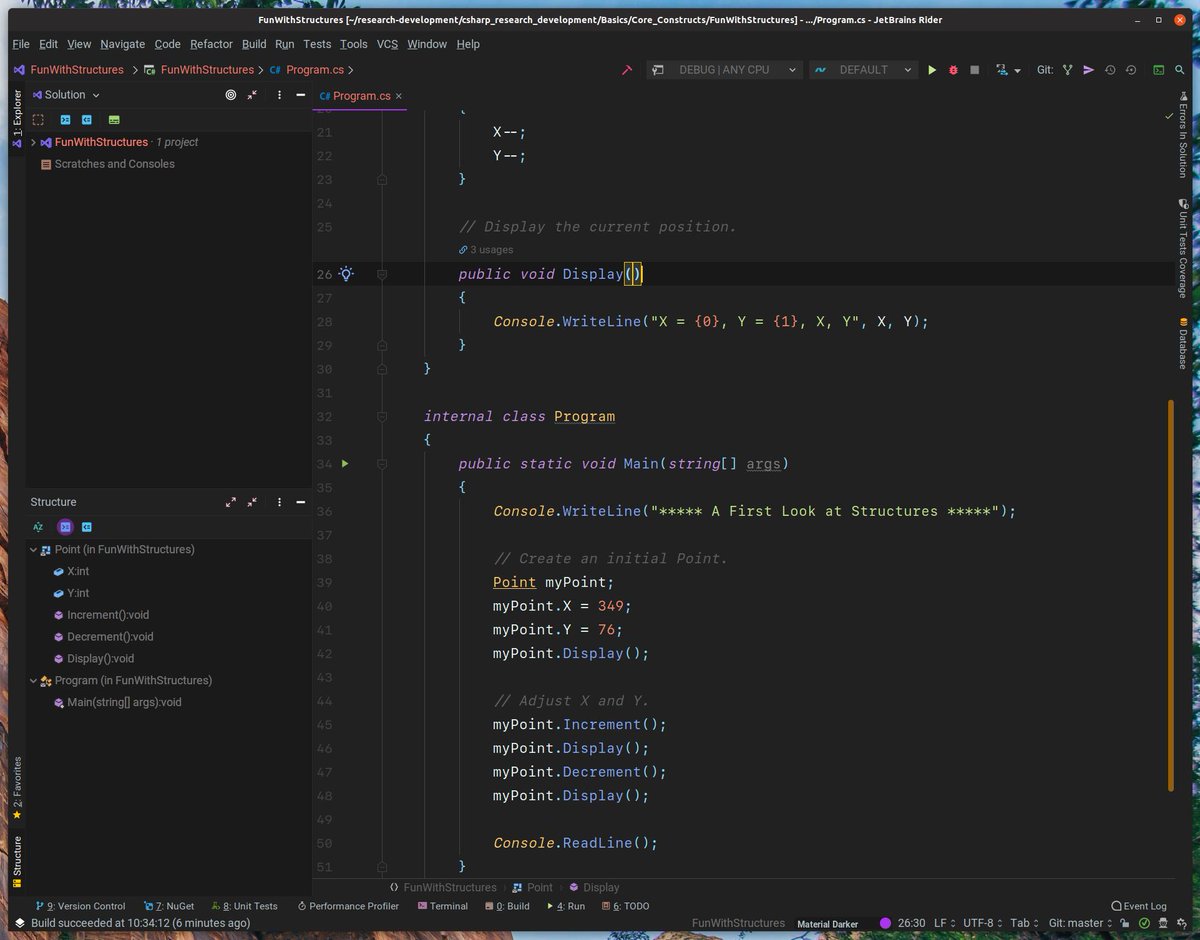Show Git history clock icon
This screenshot has height=940, width=1200.
[1110, 70]
